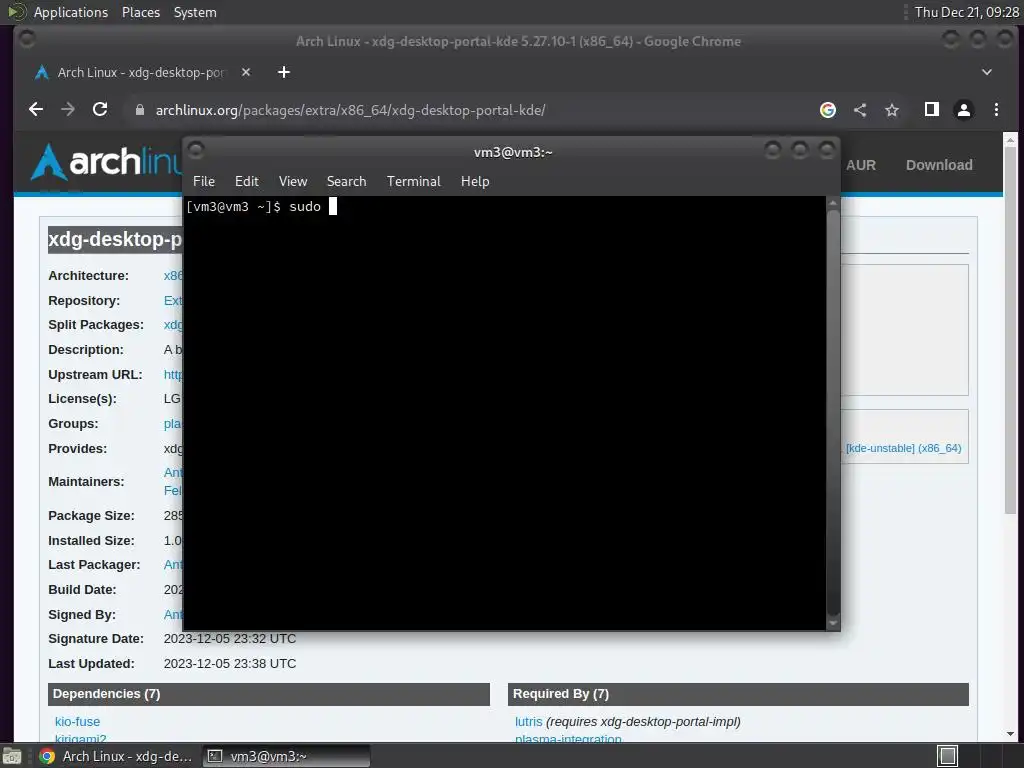Click the clock Thu Dec 21, 09:28
Screen dimensions: 1024x768
(x=966, y=12)
